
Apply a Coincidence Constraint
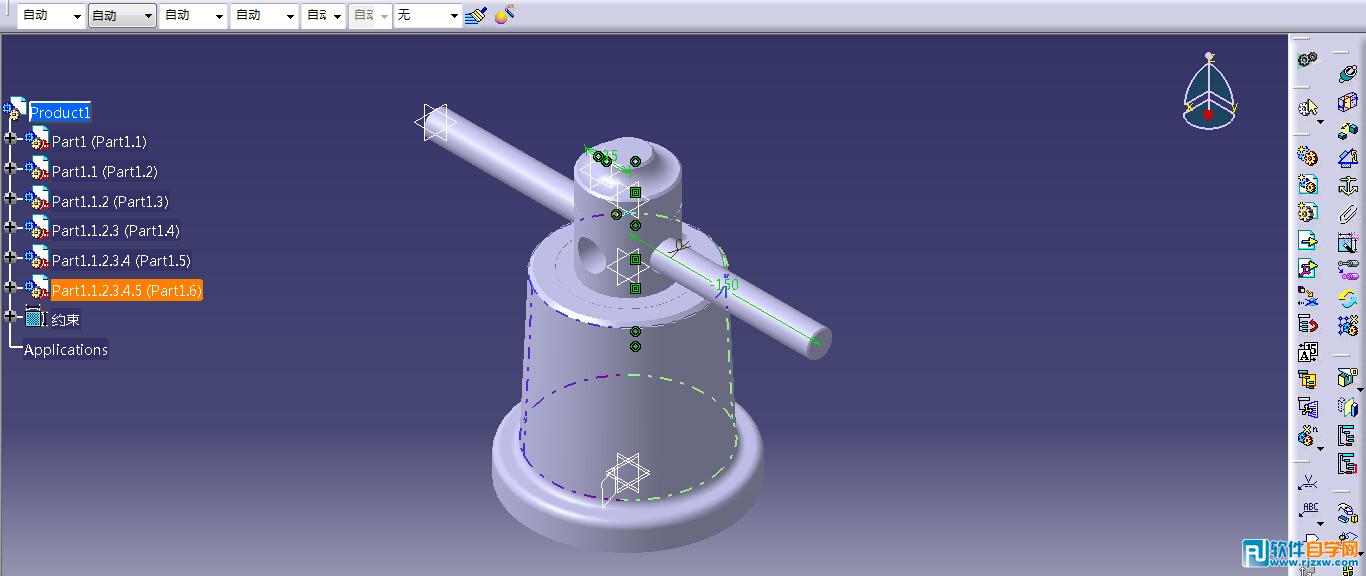(x=1347, y=73)
